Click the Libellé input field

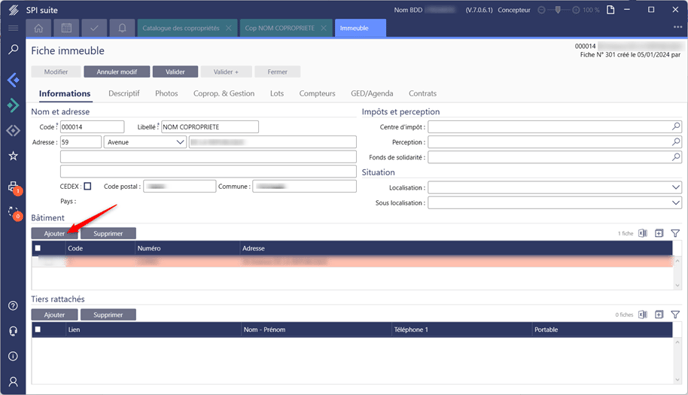click(x=210, y=127)
